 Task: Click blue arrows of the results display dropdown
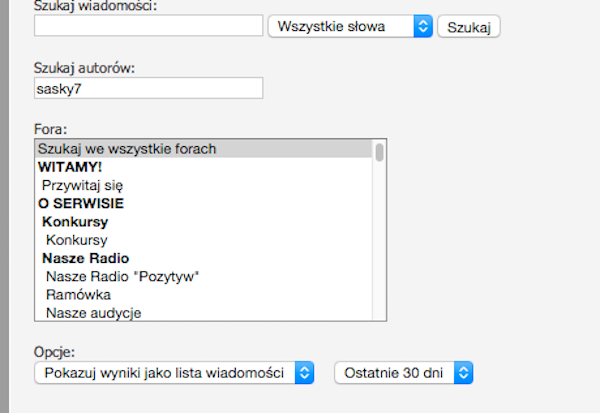coord(305,372)
